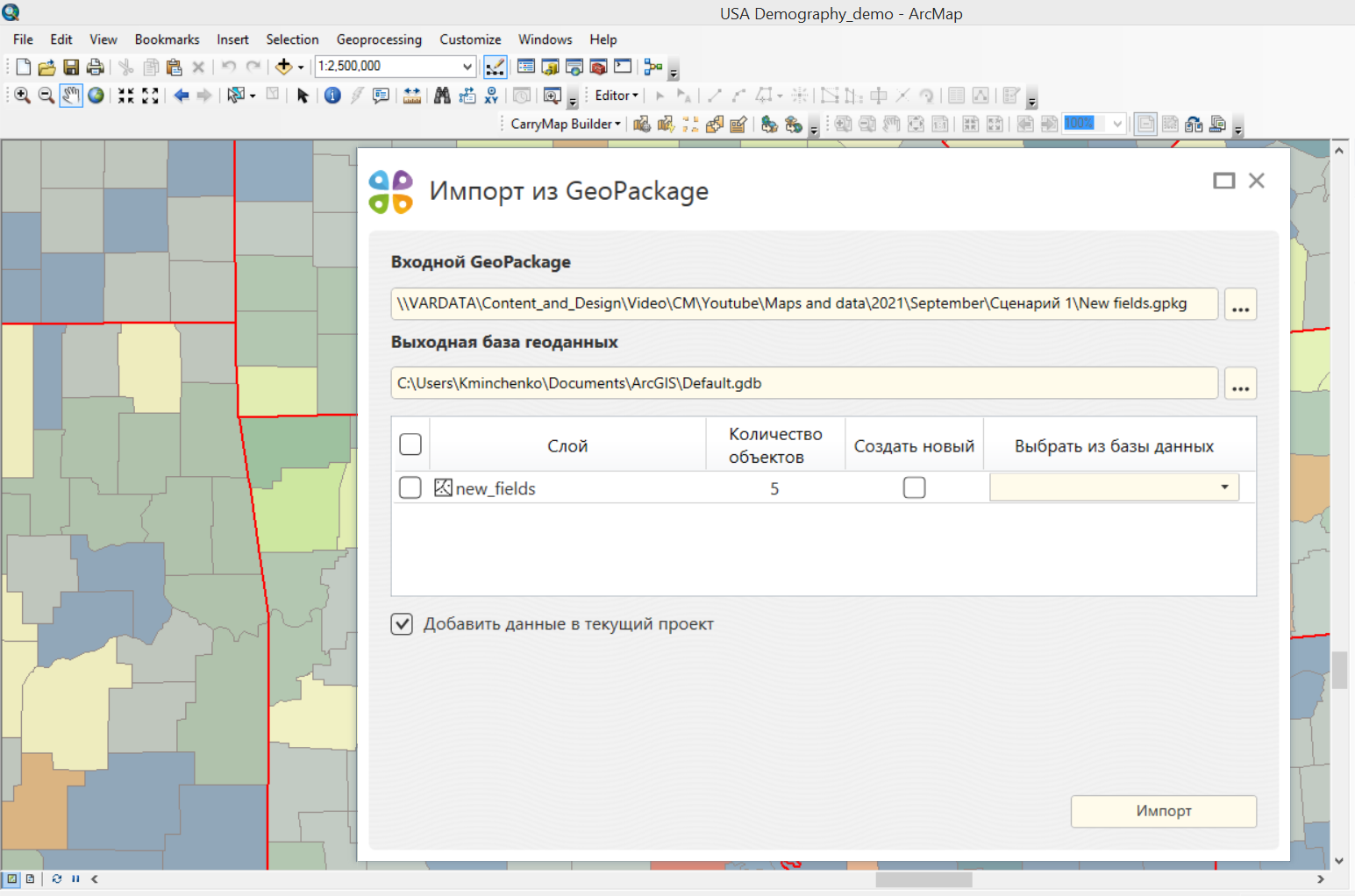Click the Go To XY tool
This screenshot has height=896, width=1355.
point(491,96)
